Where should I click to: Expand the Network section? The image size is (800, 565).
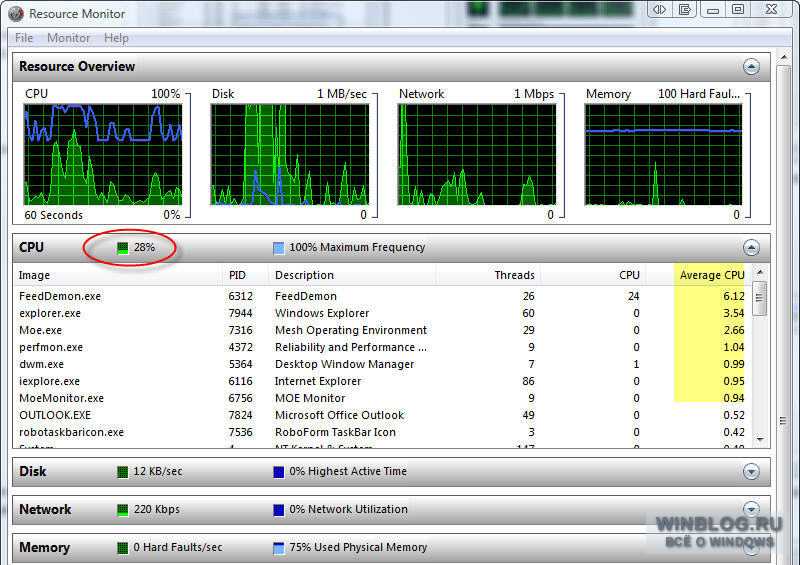(x=751, y=509)
